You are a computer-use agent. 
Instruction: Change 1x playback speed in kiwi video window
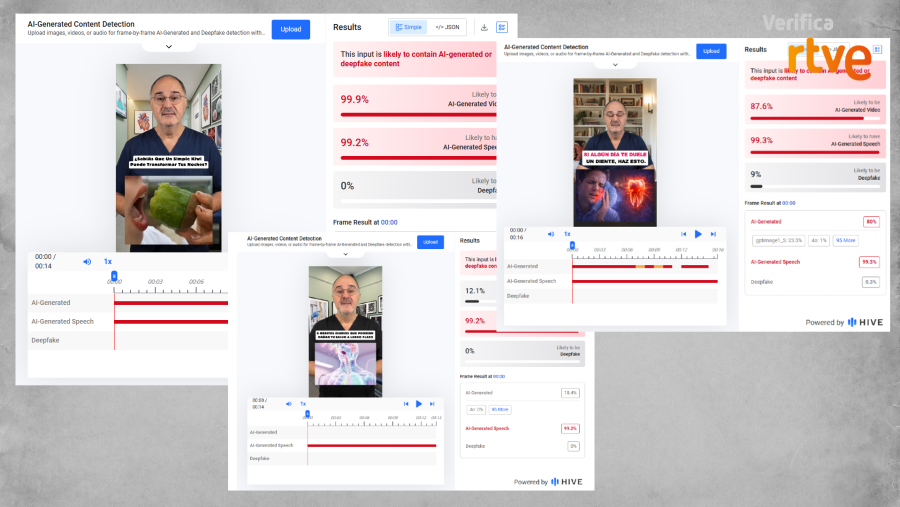pos(107,261)
